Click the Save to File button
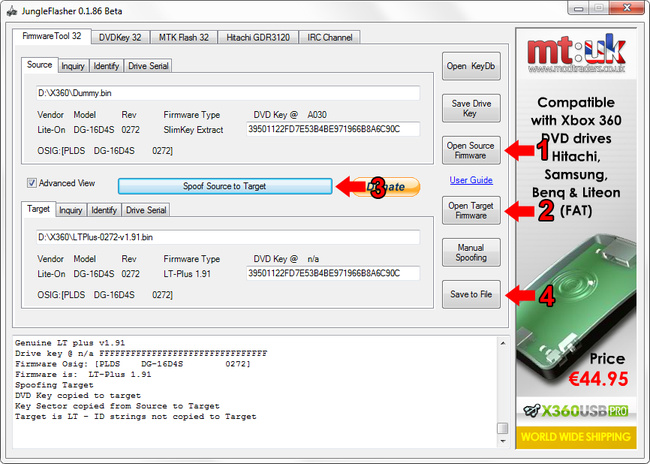 (x=471, y=294)
